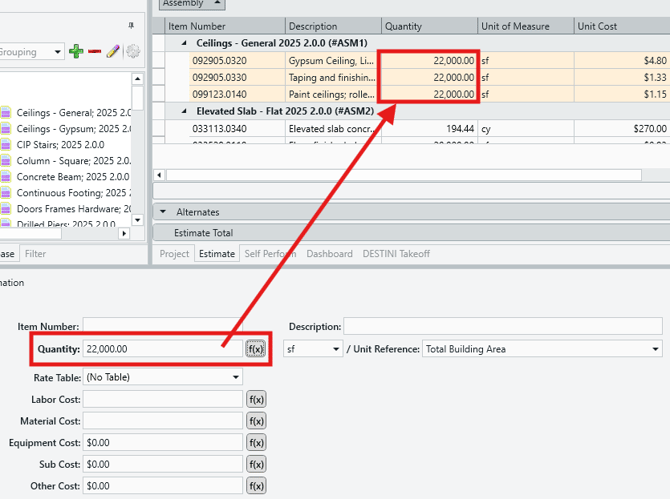Image resolution: width=670 pixels, height=499 pixels.
Task: Expand the Alternates section
Action: click(x=164, y=212)
